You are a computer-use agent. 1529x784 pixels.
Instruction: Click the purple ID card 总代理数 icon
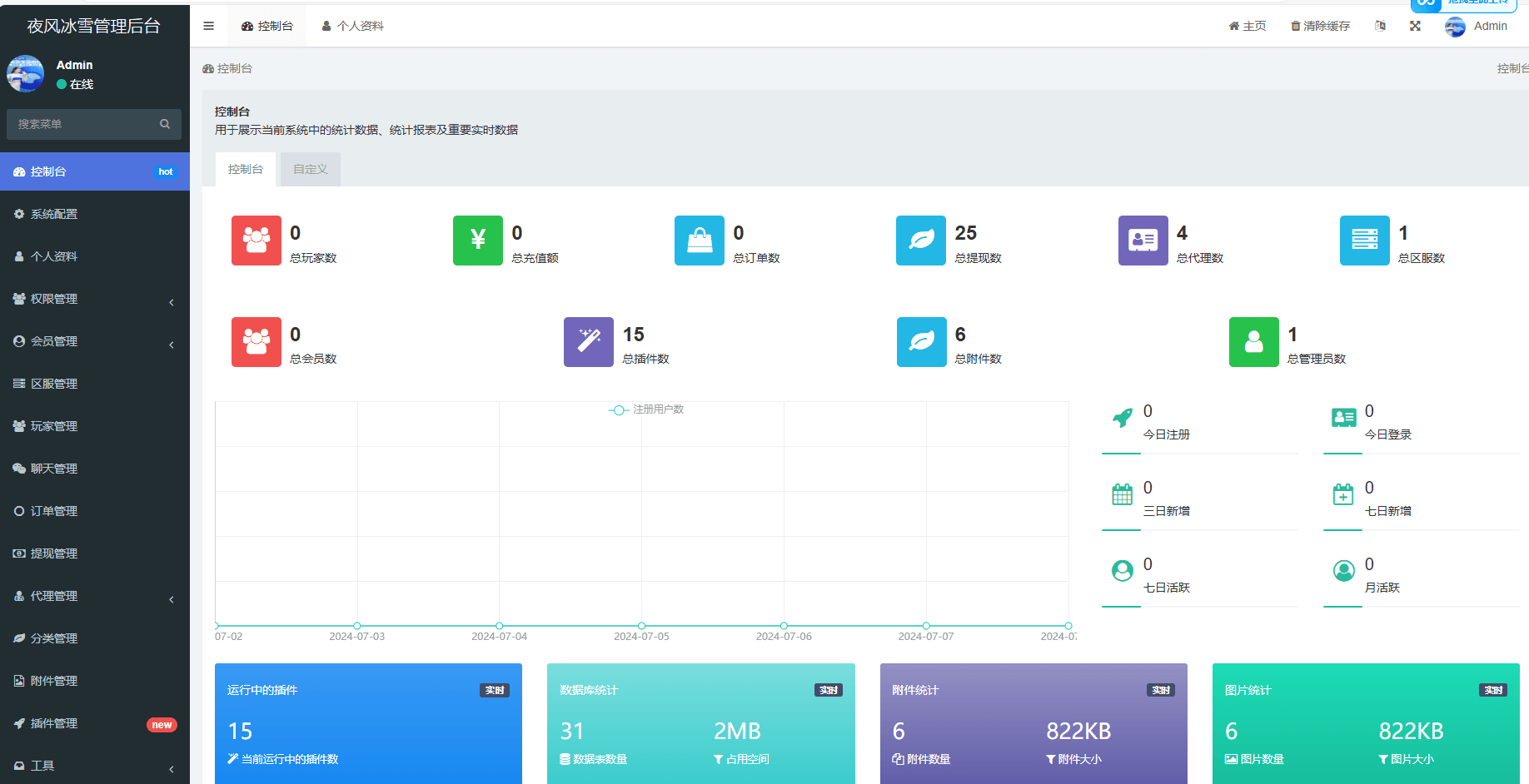pos(1143,241)
